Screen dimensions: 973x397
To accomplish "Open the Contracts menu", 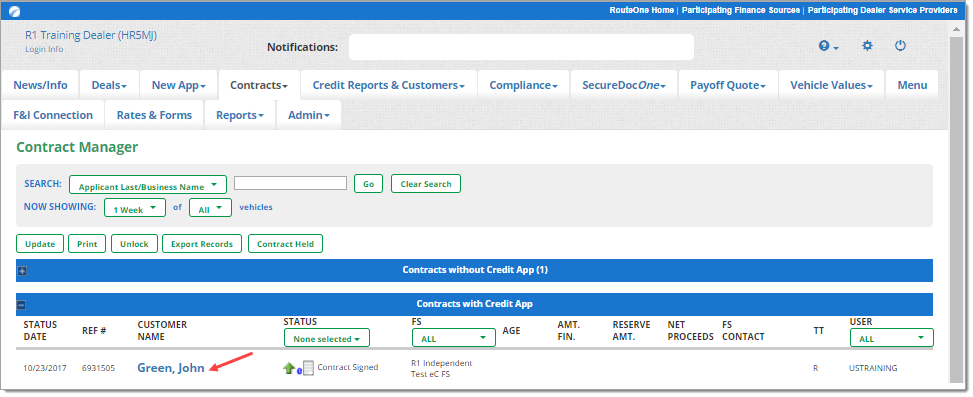I will [259, 85].
